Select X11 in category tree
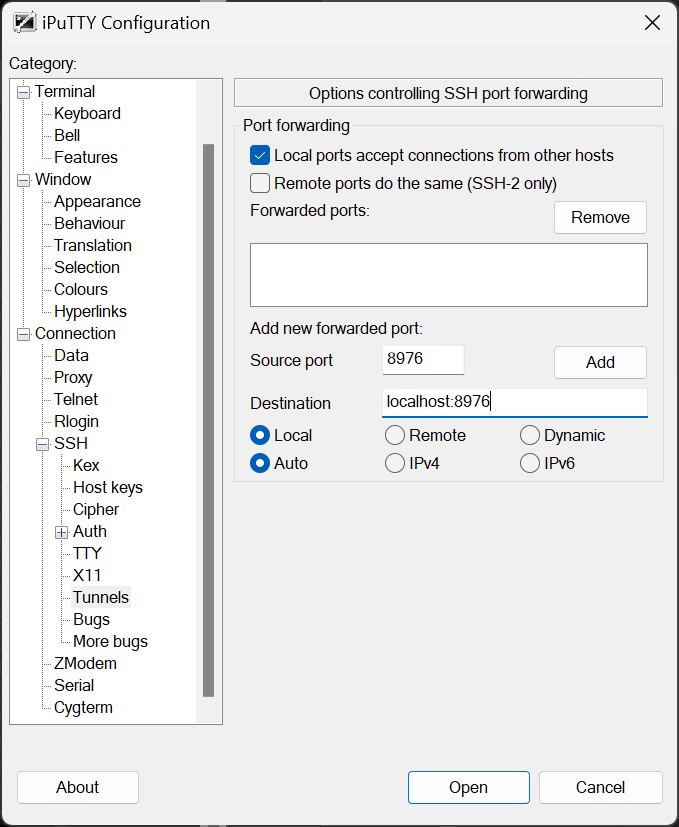 [87, 575]
